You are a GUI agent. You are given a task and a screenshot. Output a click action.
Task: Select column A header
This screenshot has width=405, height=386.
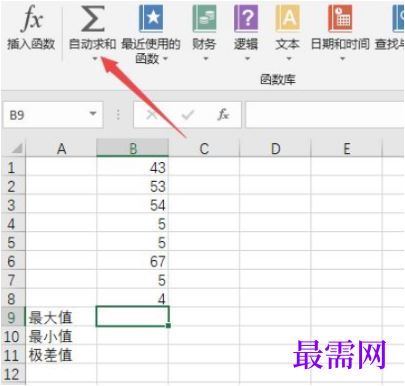tap(61, 148)
